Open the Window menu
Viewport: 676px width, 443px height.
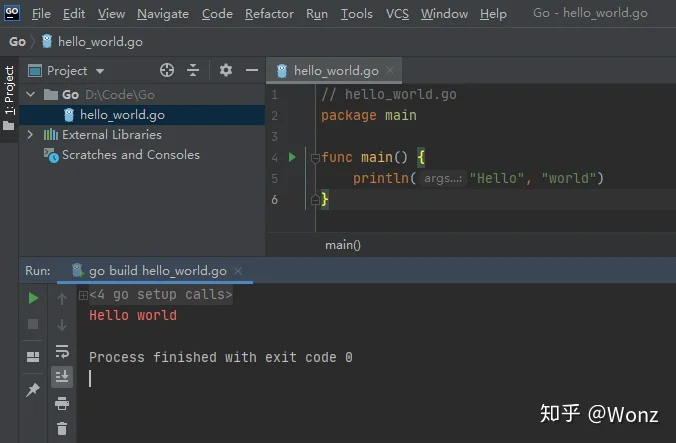(x=444, y=14)
